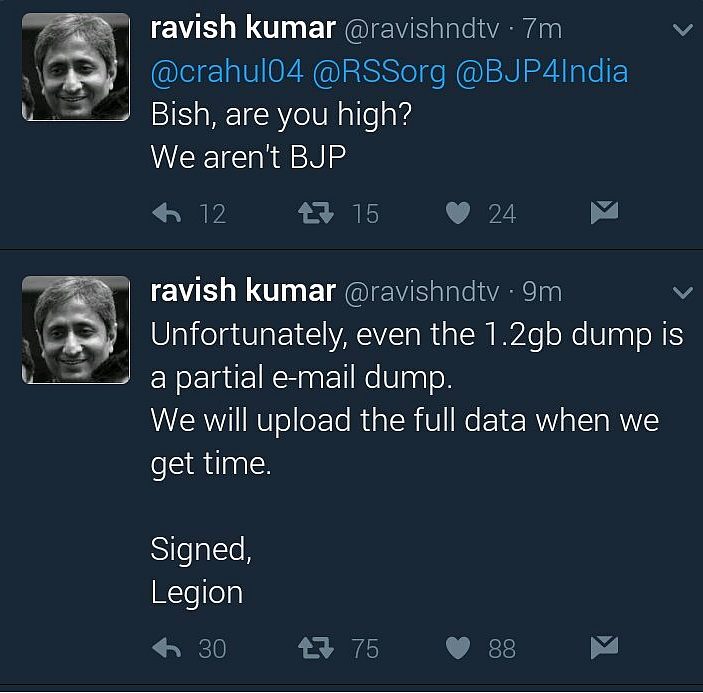This screenshot has height=693, width=703.
Task: View profile photo on the first tweet
Action: 76,67
